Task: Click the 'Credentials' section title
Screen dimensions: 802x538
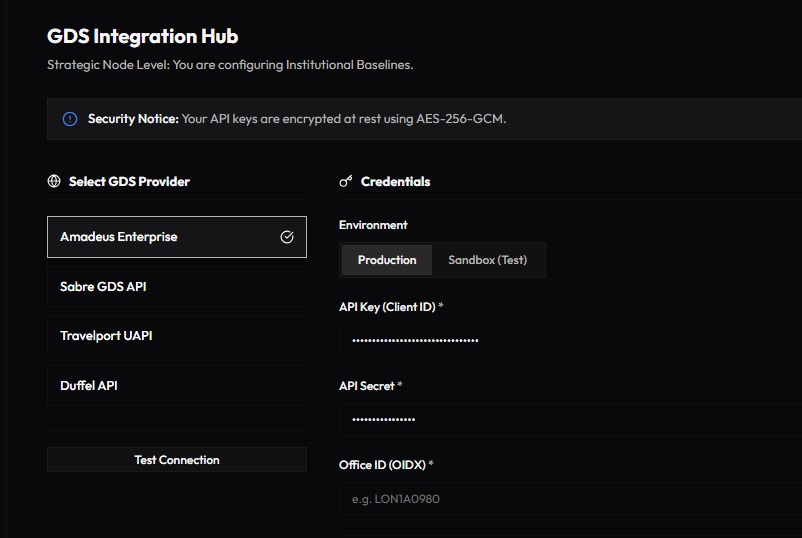Action: [395, 182]
